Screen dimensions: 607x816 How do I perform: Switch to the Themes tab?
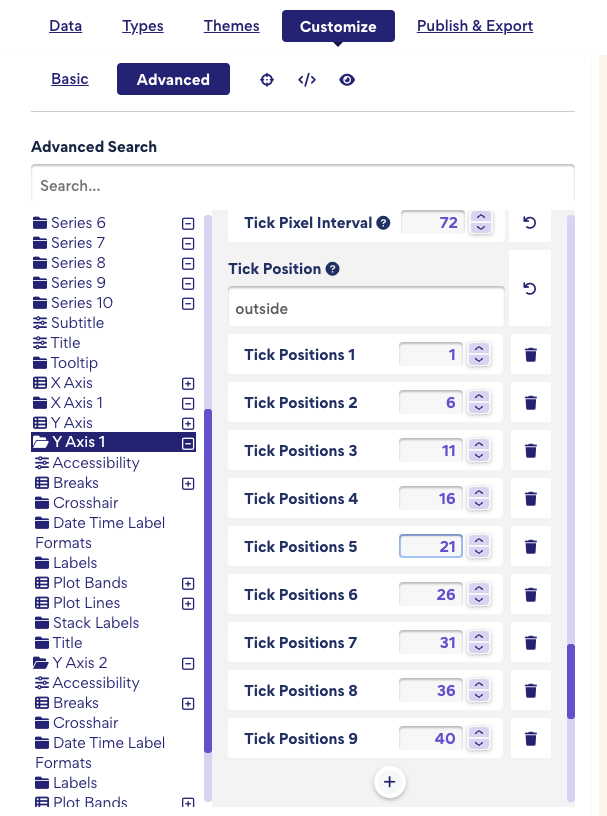tap(231, 26)
